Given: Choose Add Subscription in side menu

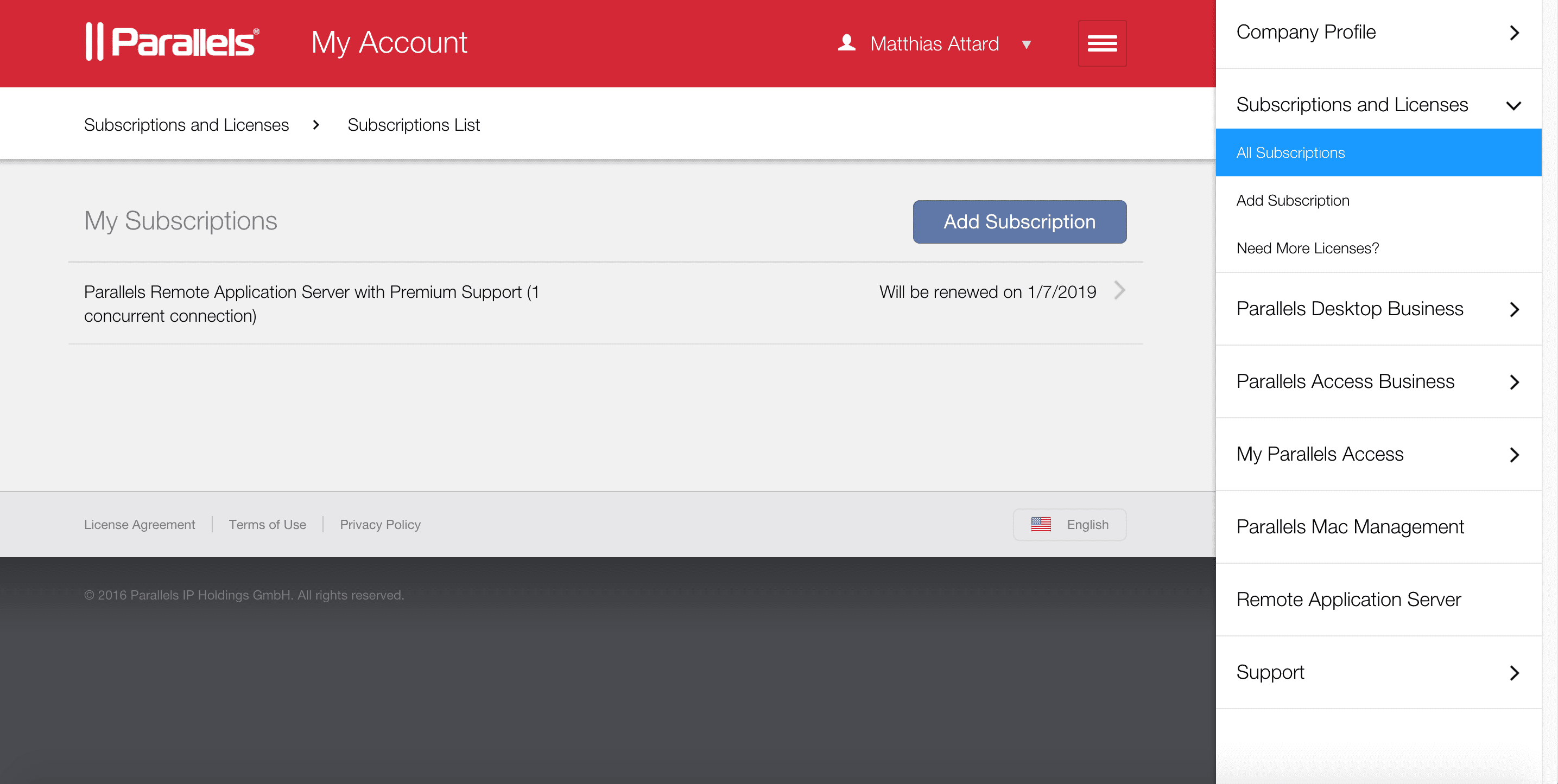Looking at the screenshot, I should pos(1378,200).
